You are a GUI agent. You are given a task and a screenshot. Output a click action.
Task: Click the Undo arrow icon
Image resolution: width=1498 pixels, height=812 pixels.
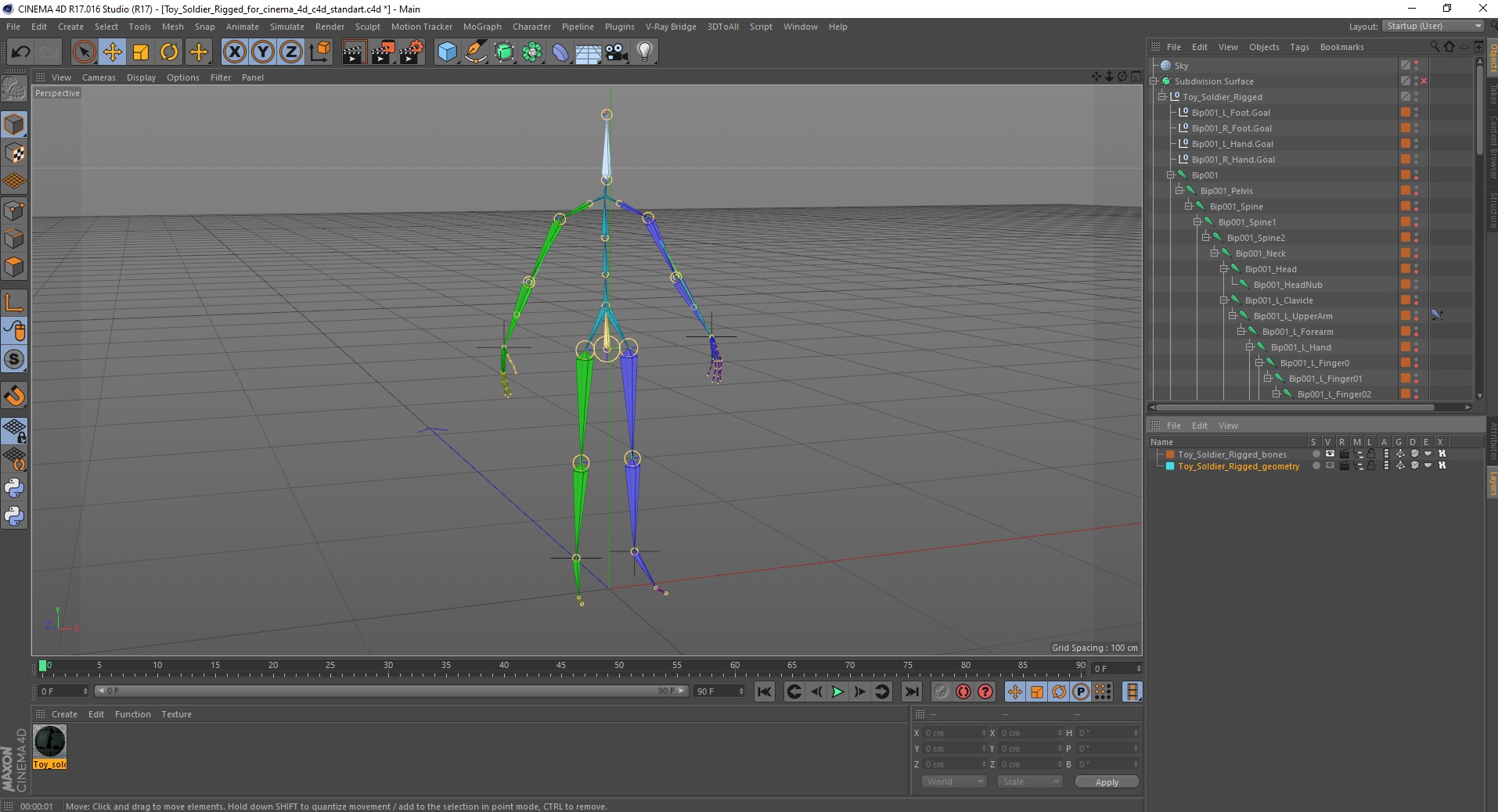point(20,52)
